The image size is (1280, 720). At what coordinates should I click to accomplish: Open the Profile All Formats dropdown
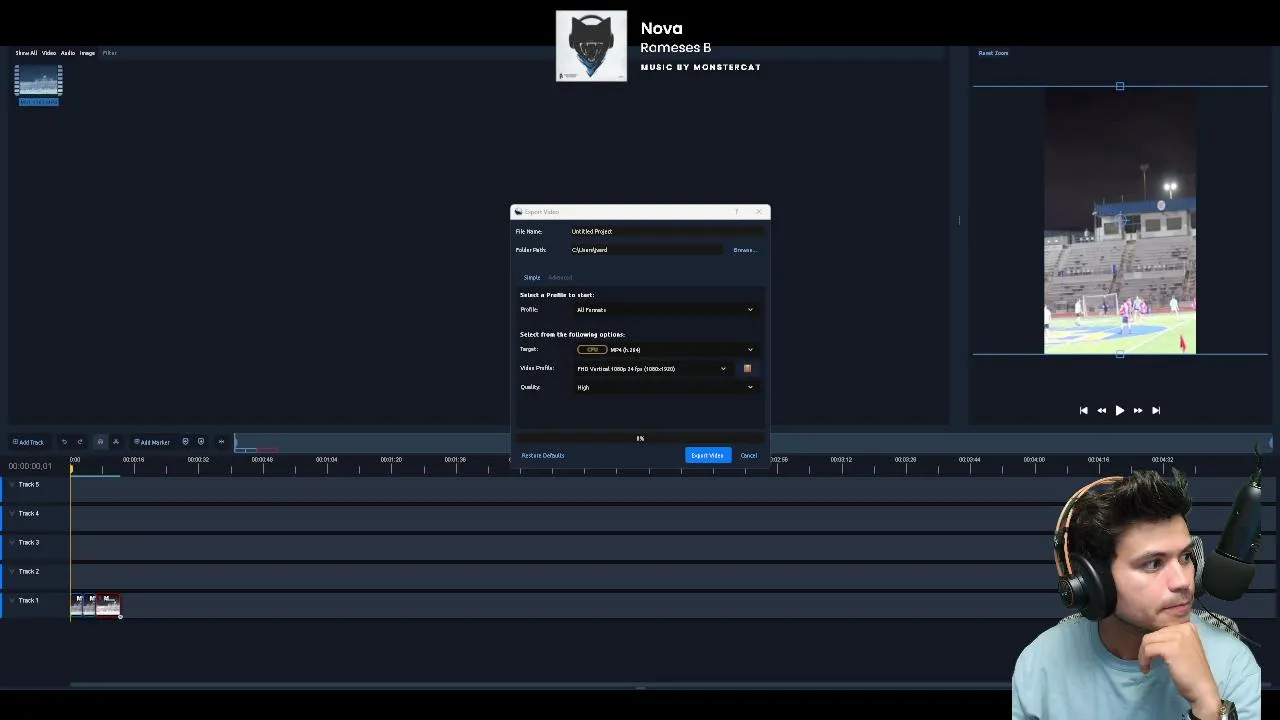pyautogui.click(x=665, y=310)
